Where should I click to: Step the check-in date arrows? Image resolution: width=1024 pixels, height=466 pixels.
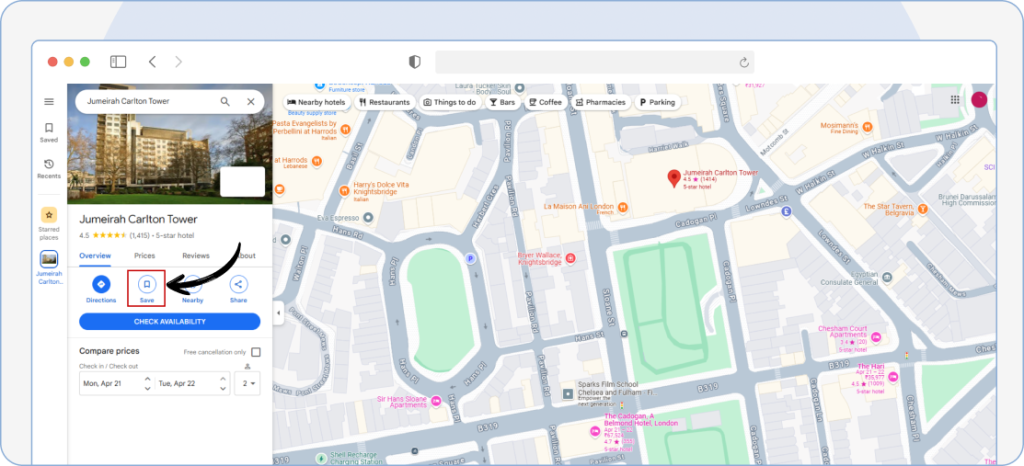[148, 384]
